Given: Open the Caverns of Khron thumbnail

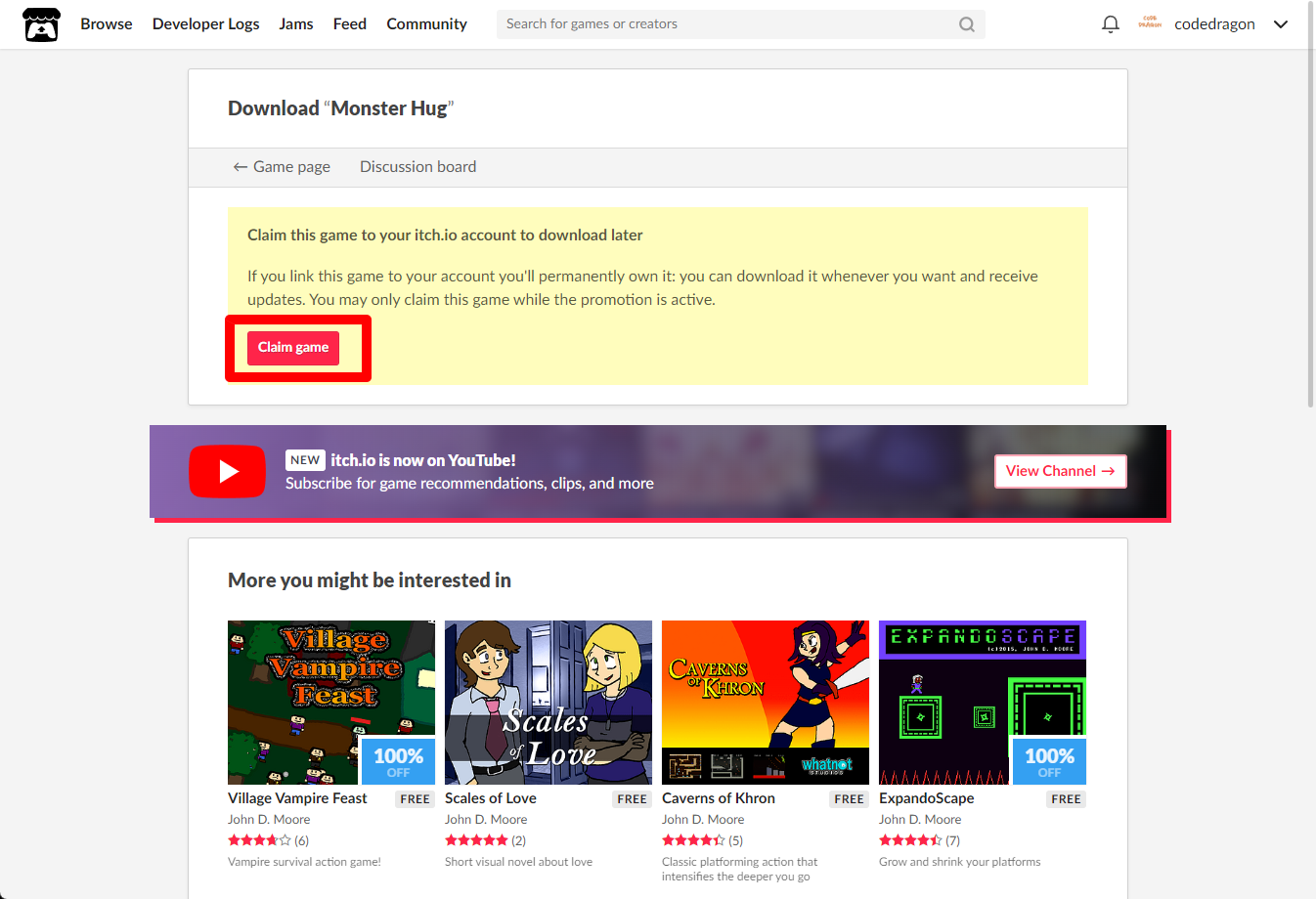Looking at the screenshot, I should click(766, 703).
